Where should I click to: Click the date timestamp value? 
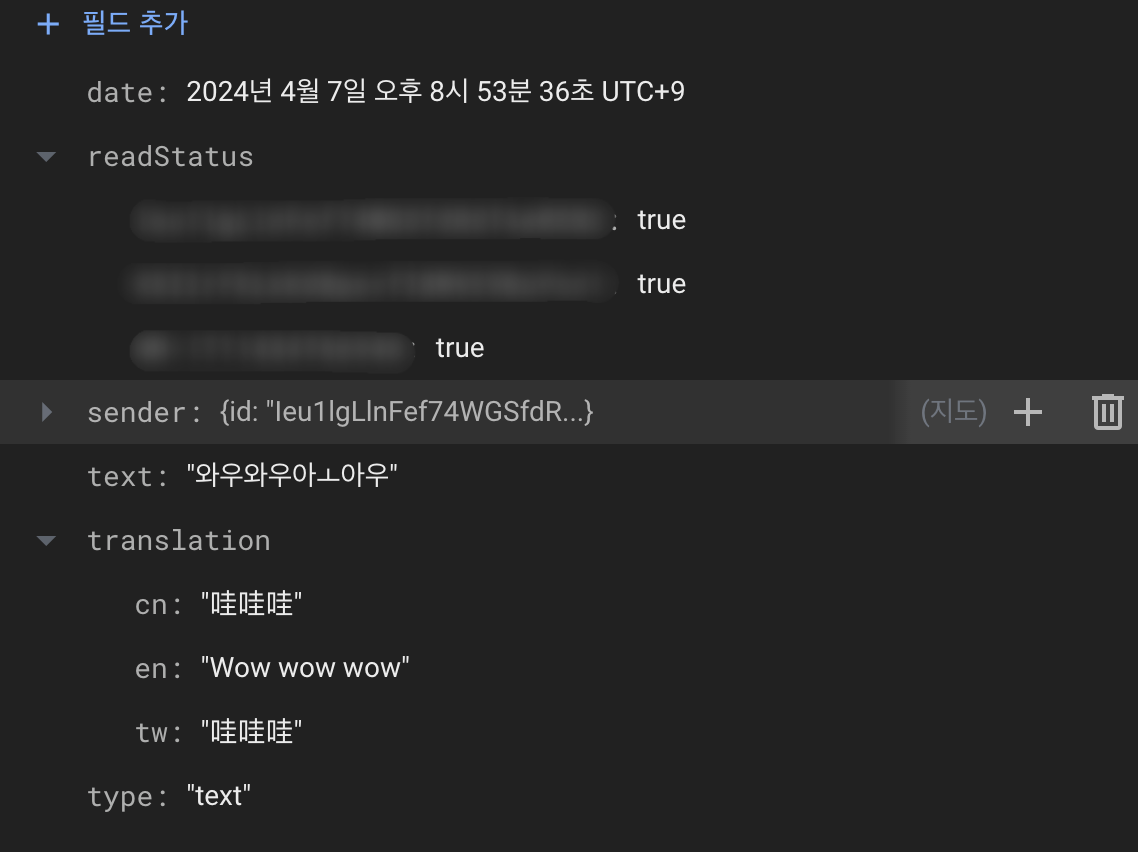[435, 92]
